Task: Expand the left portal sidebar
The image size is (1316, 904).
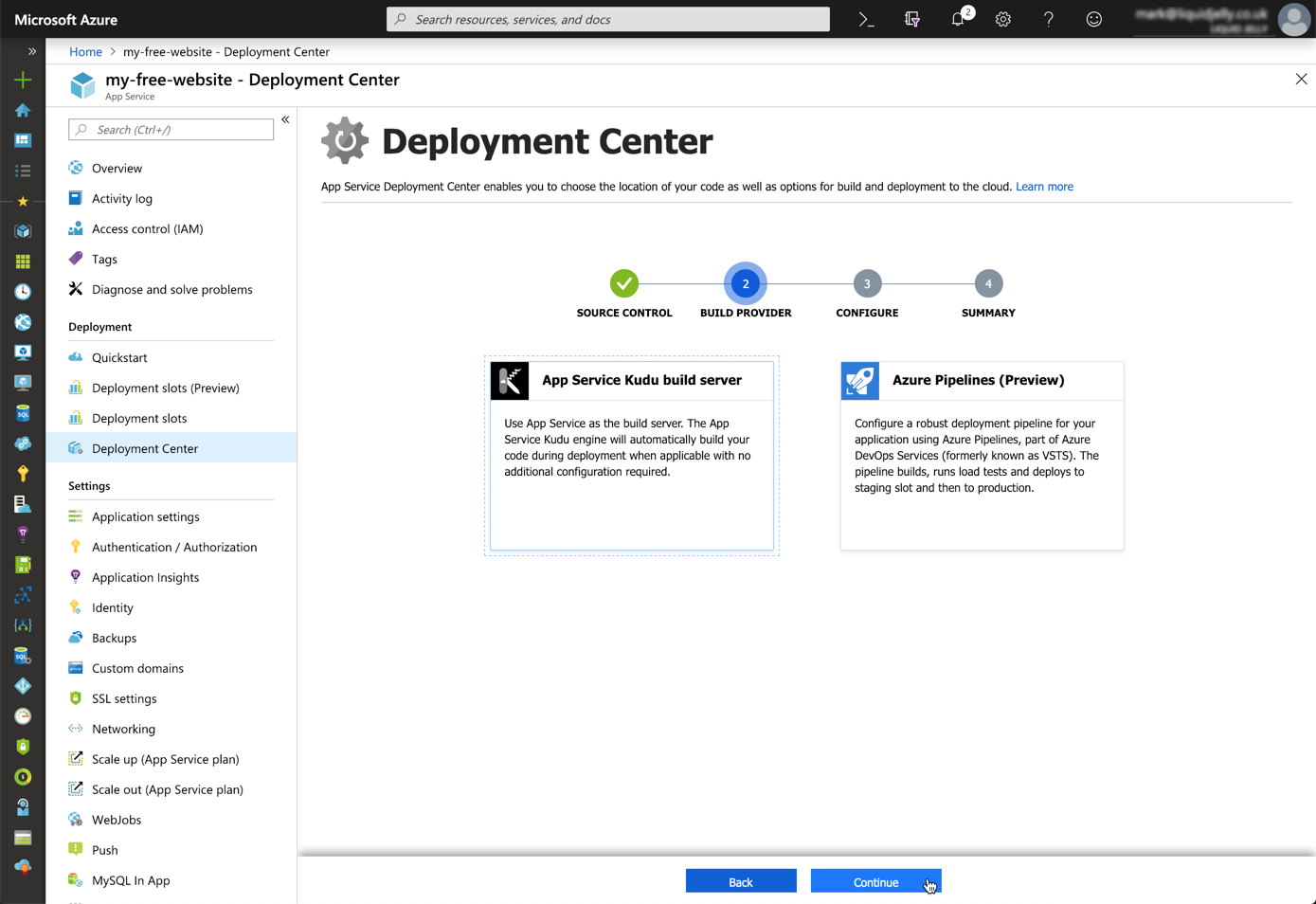Action: (31, 51)
